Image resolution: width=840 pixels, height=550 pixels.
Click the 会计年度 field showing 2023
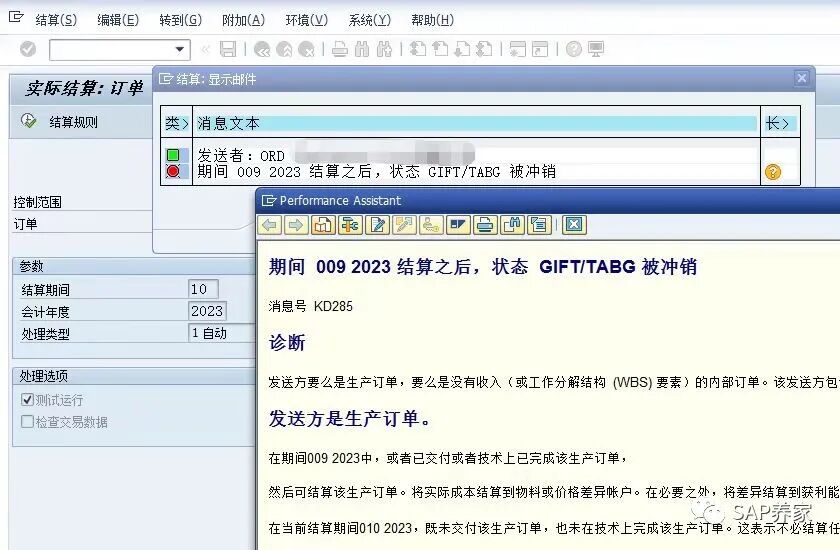click(207, 311)
